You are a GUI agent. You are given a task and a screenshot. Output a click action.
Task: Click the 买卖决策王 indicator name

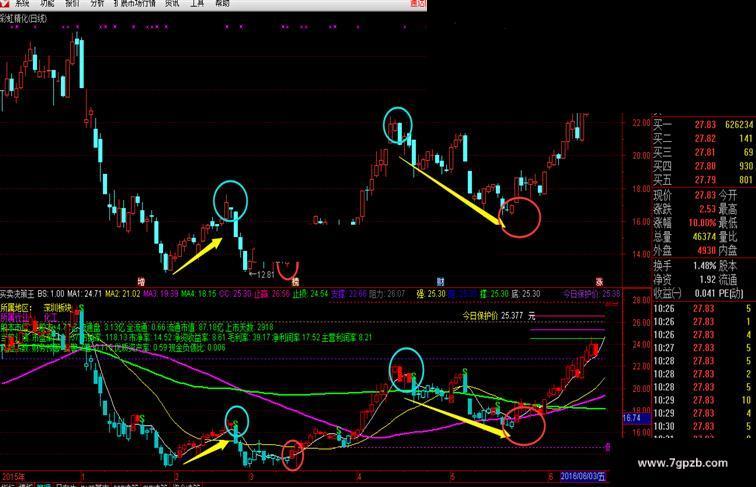tap(17, 294)
